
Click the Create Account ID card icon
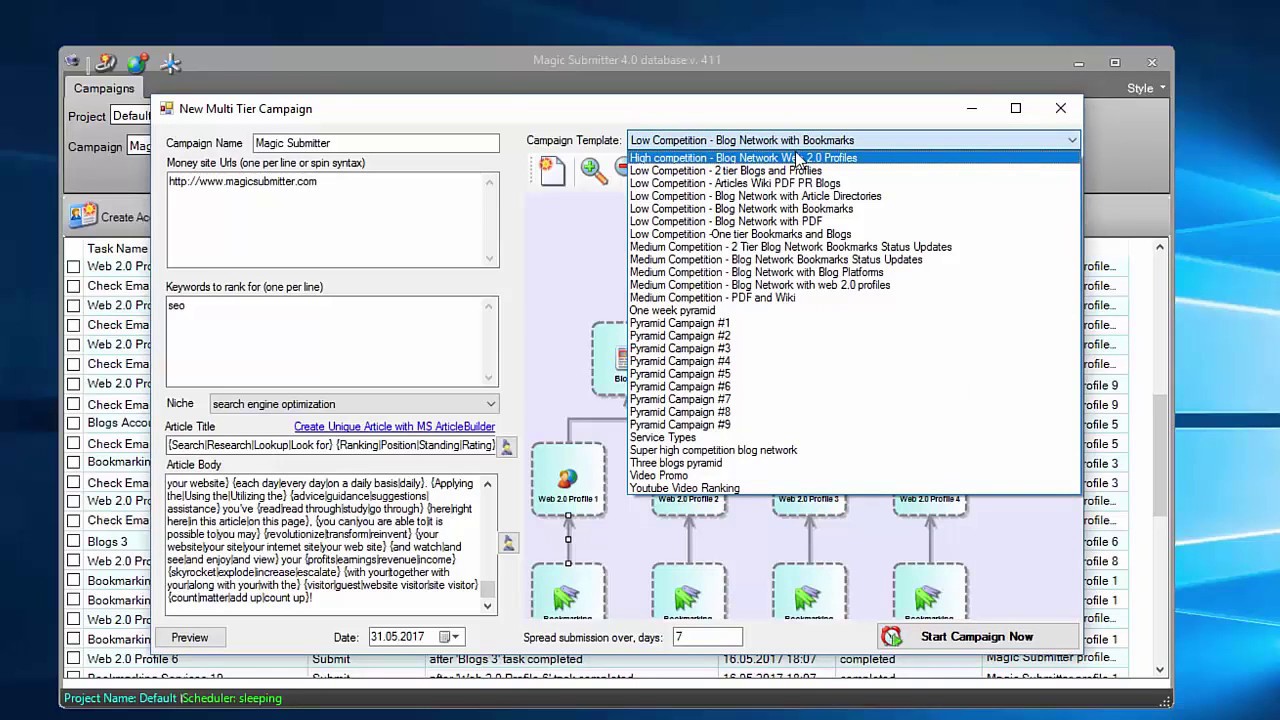[x=83, y=216]
